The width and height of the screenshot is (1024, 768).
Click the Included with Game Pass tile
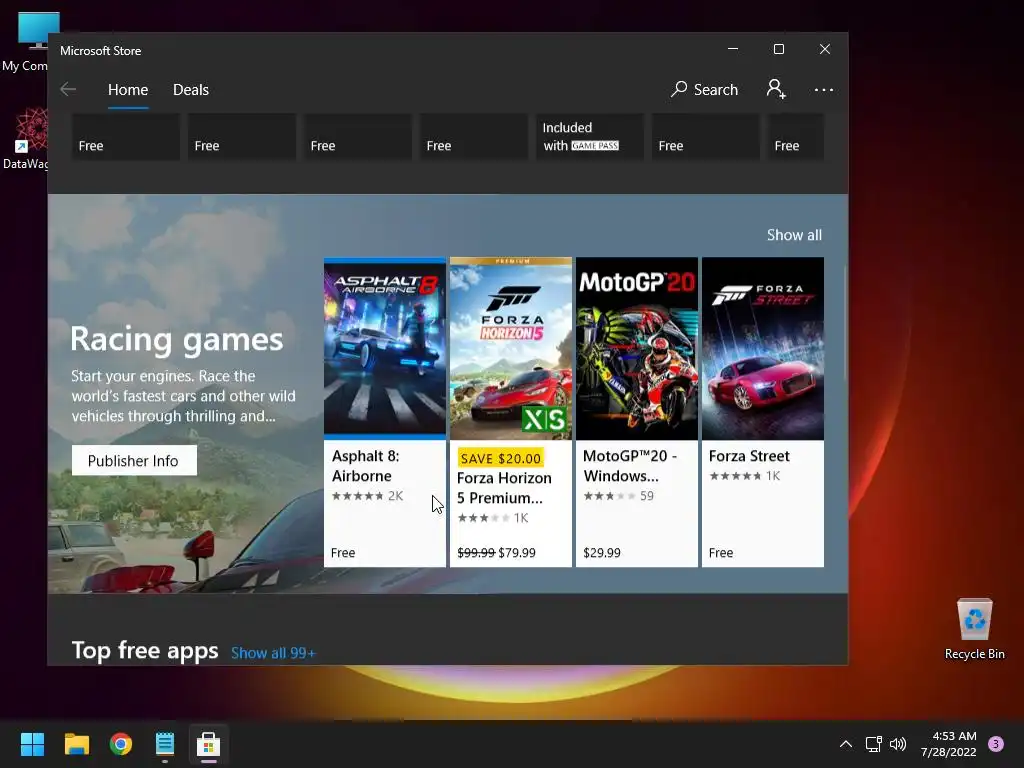590,136
